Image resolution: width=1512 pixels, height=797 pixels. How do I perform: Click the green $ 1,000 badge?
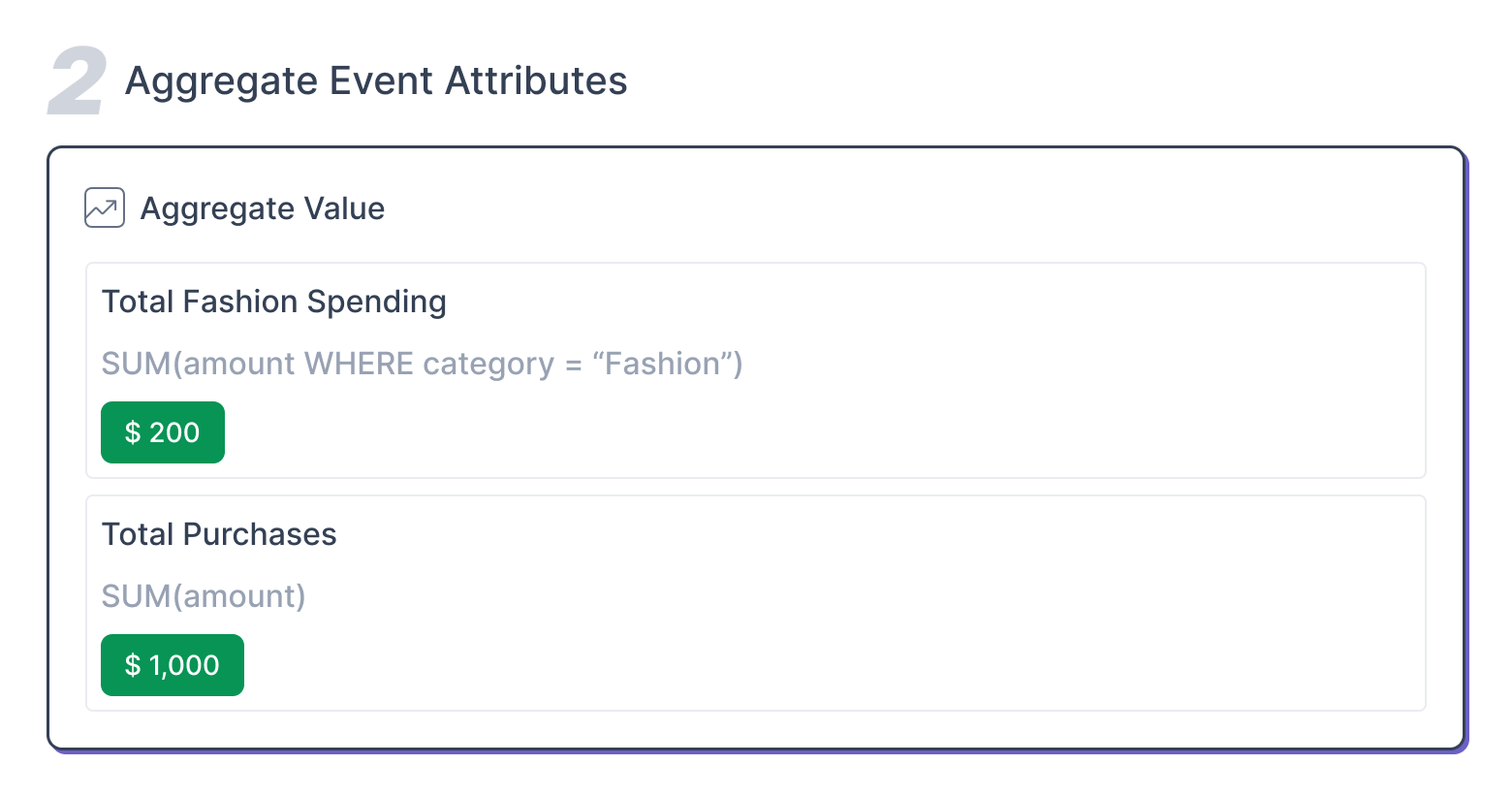click(x=173, y=665)
